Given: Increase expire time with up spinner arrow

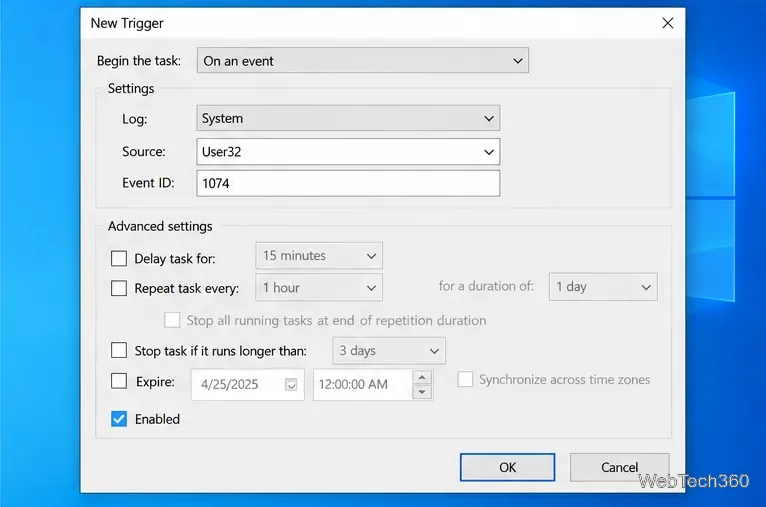Looking at the screenshot, I should point(422,377).
